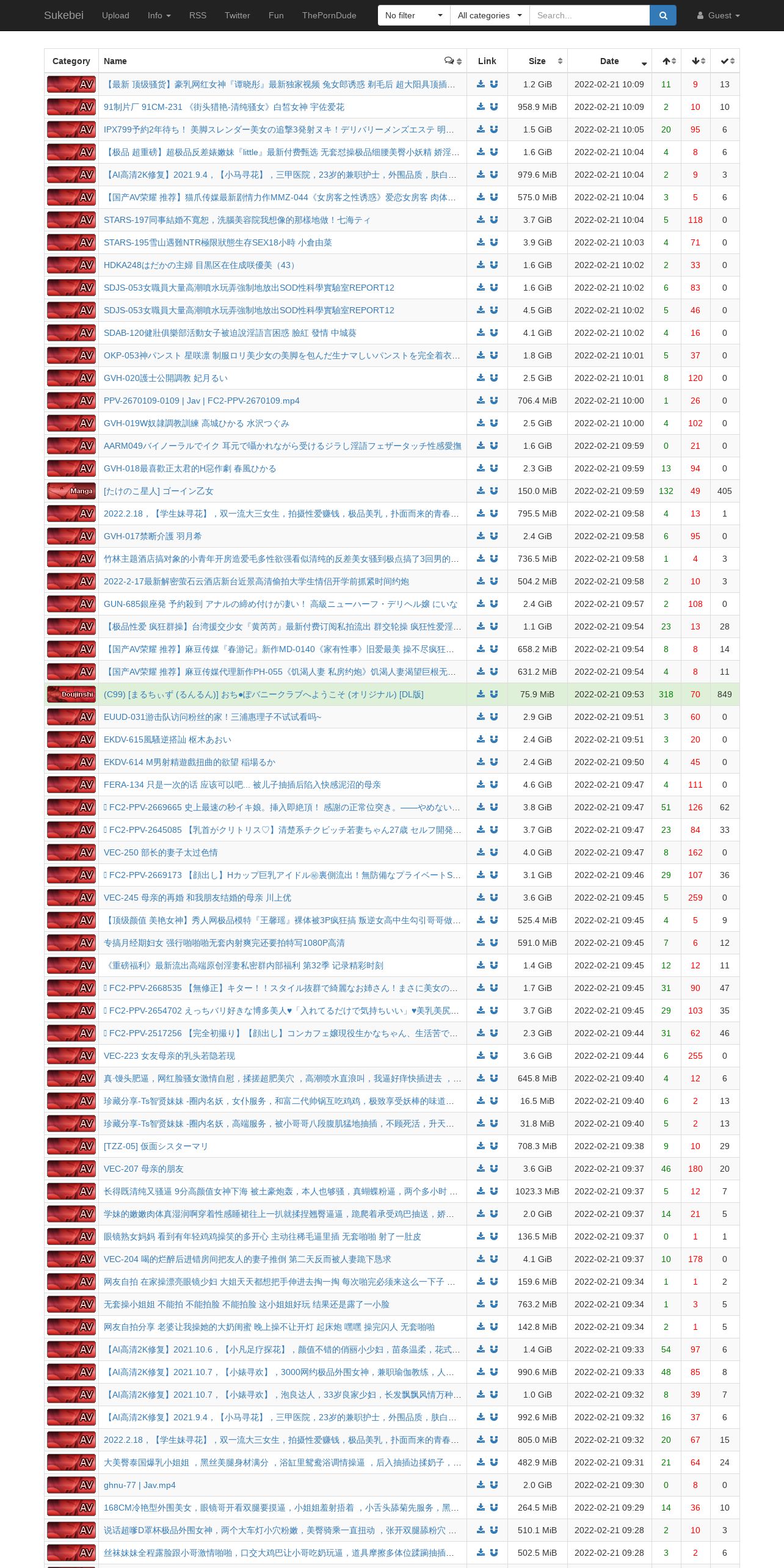784x1568 pixels.
Task: Download torrent file for GVH-017 row
Action: (481, 536)
